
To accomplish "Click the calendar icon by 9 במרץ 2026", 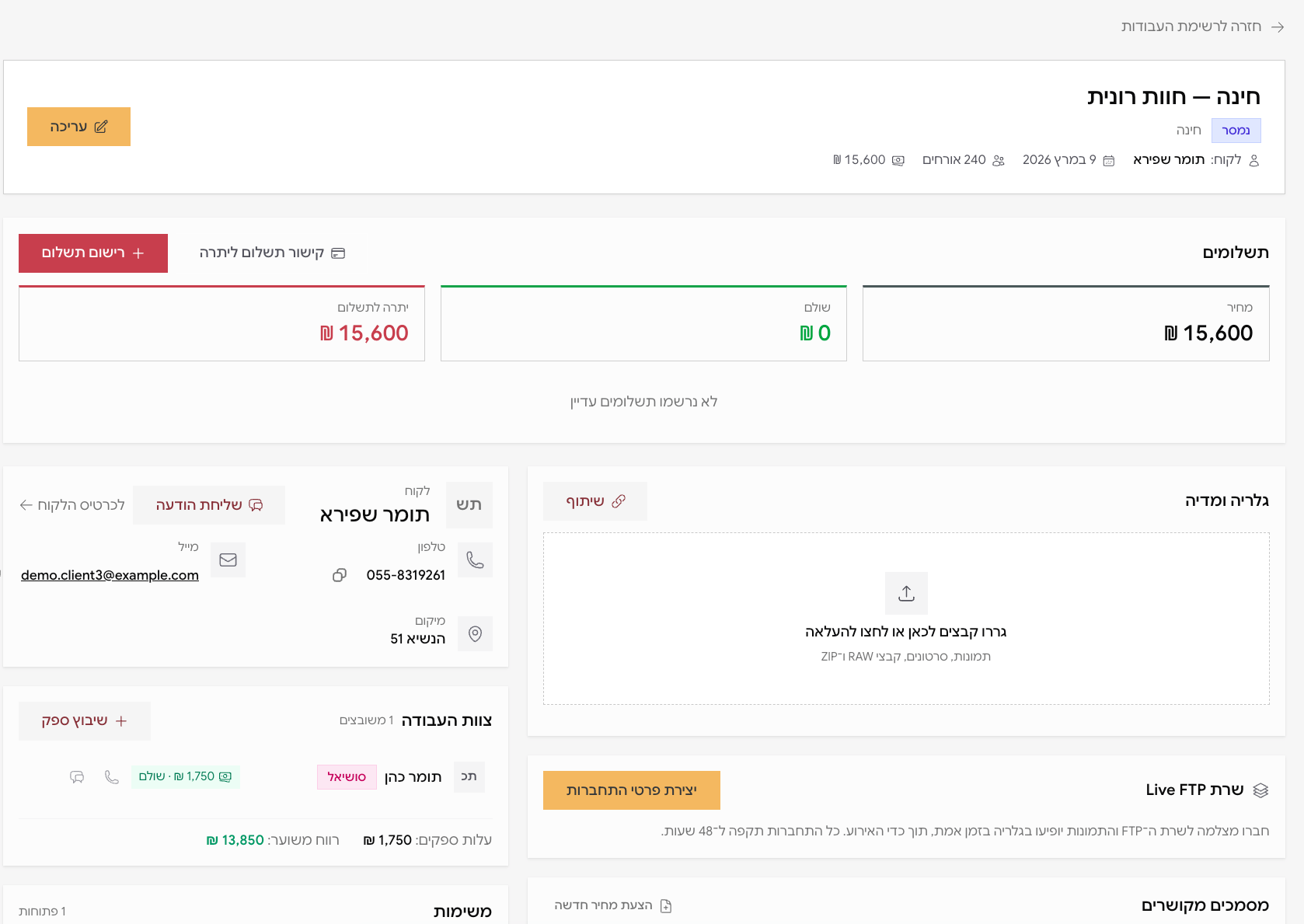I will (1109, 161).
